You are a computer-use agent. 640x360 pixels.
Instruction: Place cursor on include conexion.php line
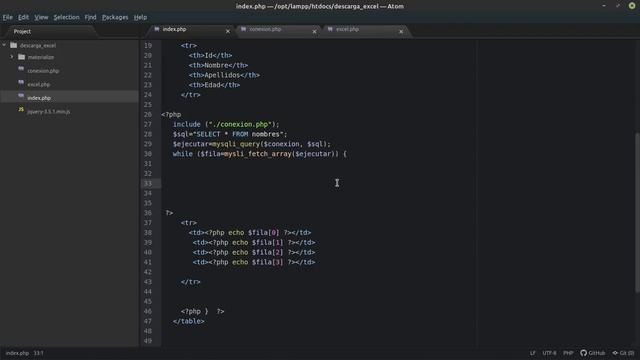226,124
